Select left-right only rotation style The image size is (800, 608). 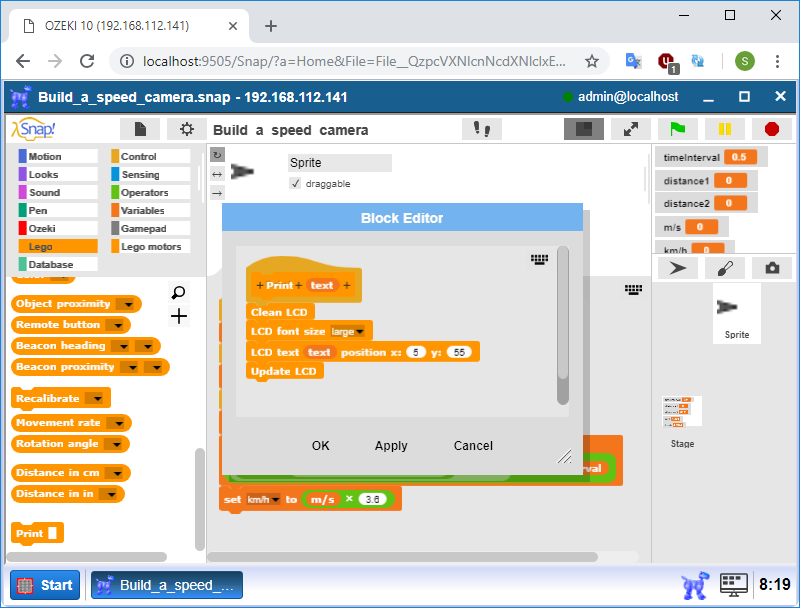pos(217,174)
